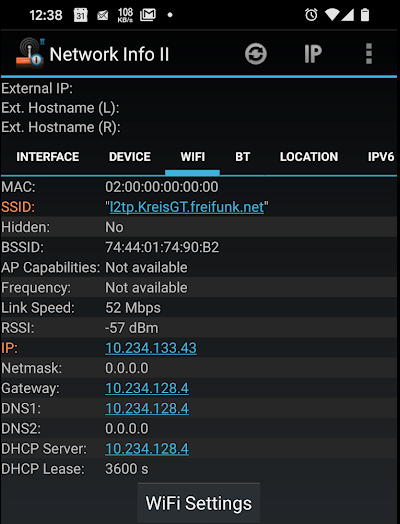Tap the Gmail notification icon
This screenshot has width=400, height=524.
tap(148, 15)
